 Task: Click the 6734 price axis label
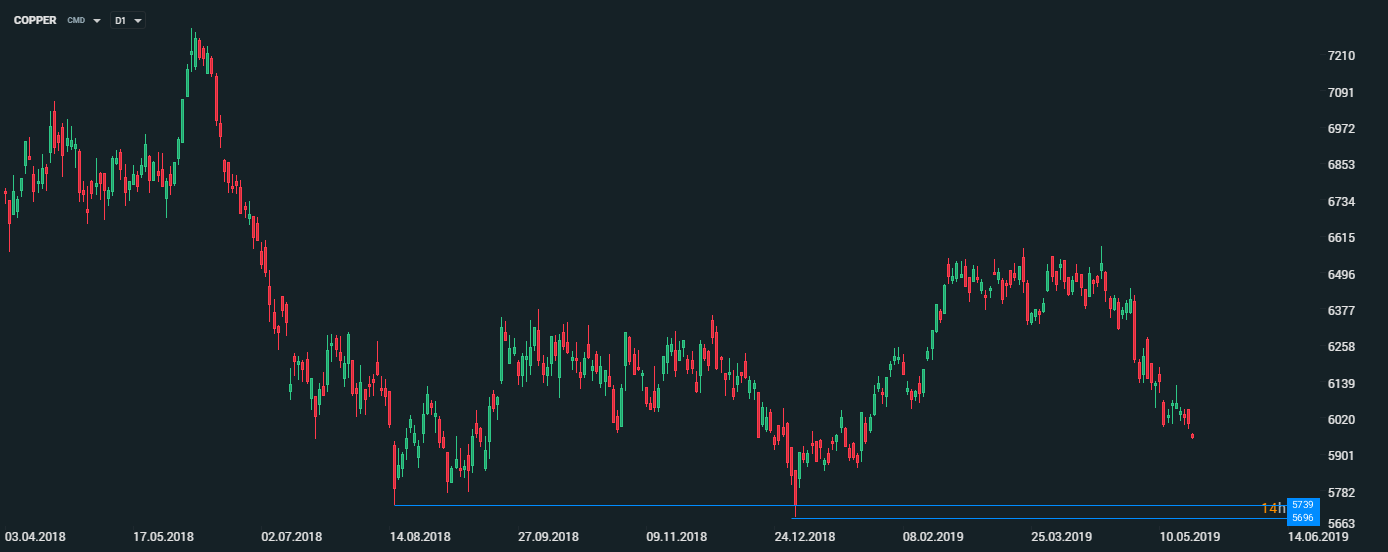pyautogui.click(x=1341, y=202)
